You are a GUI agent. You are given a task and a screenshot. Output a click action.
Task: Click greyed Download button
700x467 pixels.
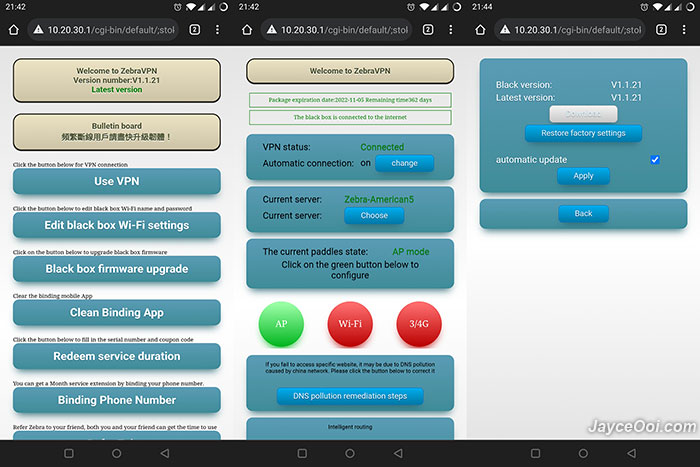pyautogui.click(x=583, y=114)
